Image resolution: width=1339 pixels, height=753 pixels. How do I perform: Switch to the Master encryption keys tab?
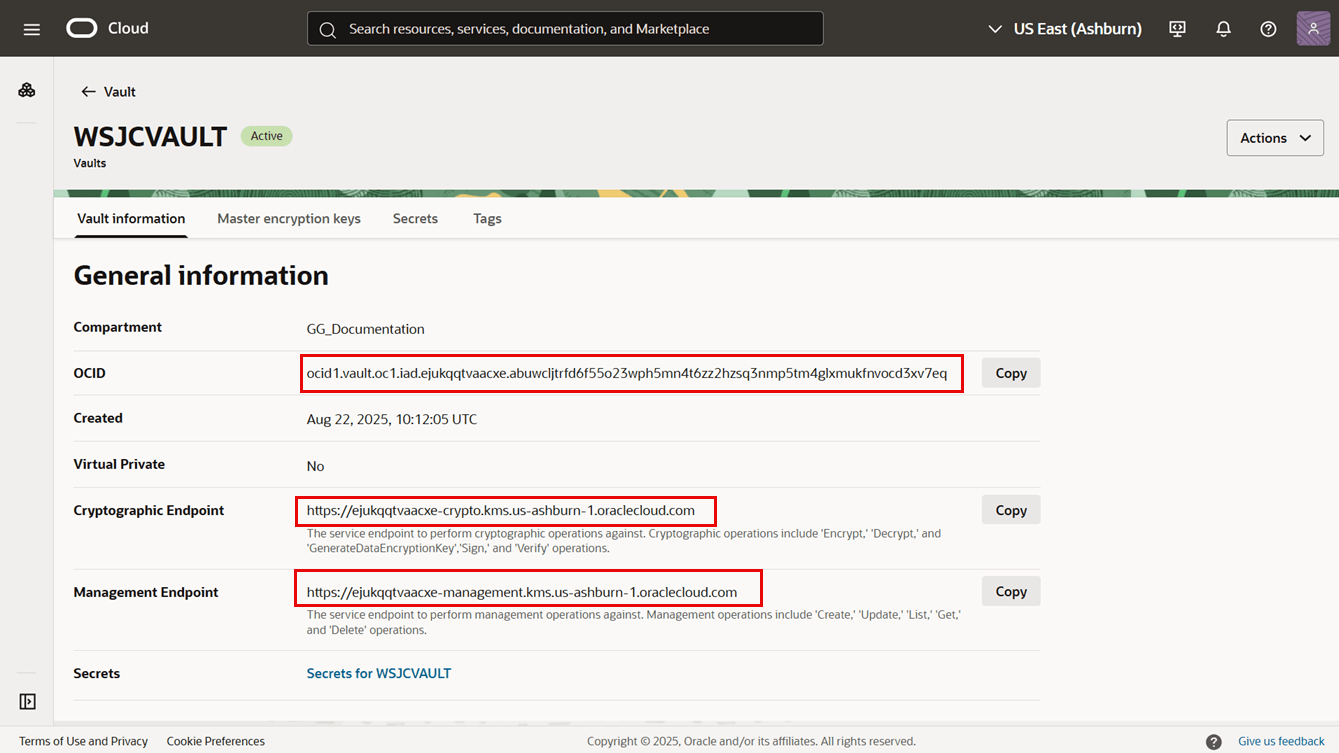click(289, 218)
